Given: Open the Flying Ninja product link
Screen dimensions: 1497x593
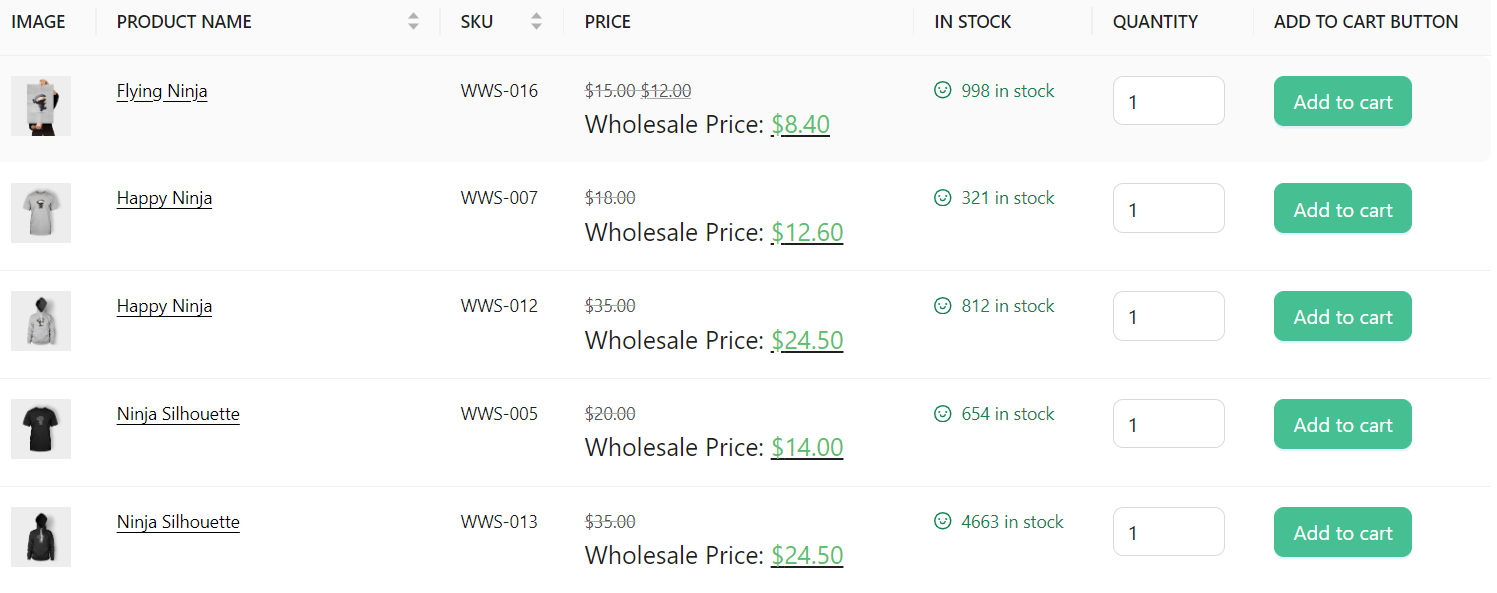Looking at the screenshot, I should point(161,91).
